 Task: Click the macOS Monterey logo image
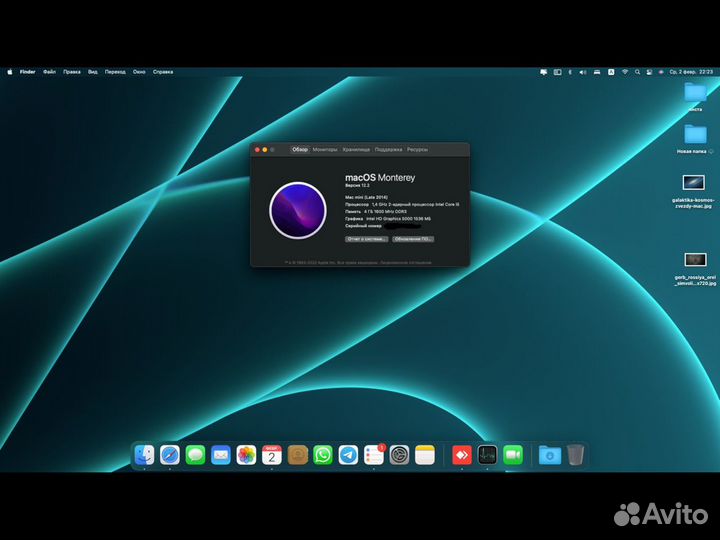click(x=298, y=210)
